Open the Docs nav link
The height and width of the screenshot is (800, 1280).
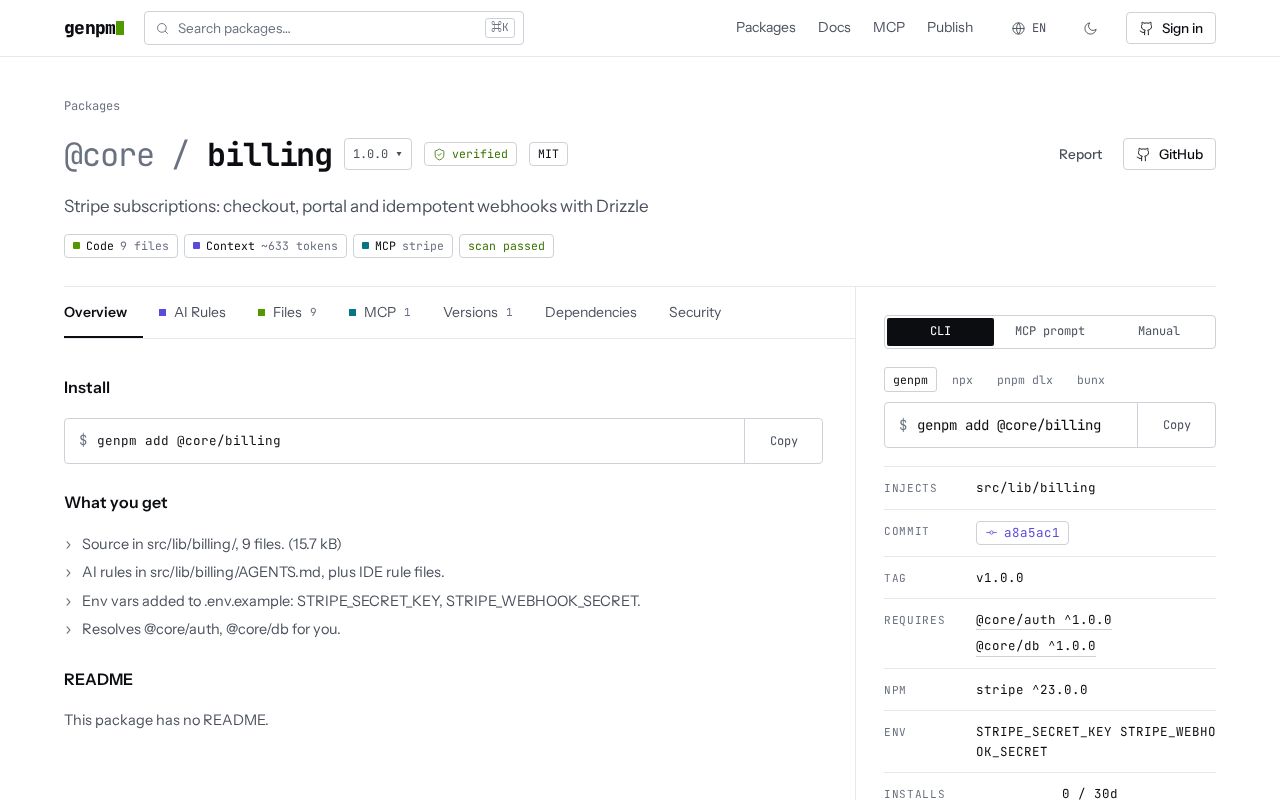(834, 28)
